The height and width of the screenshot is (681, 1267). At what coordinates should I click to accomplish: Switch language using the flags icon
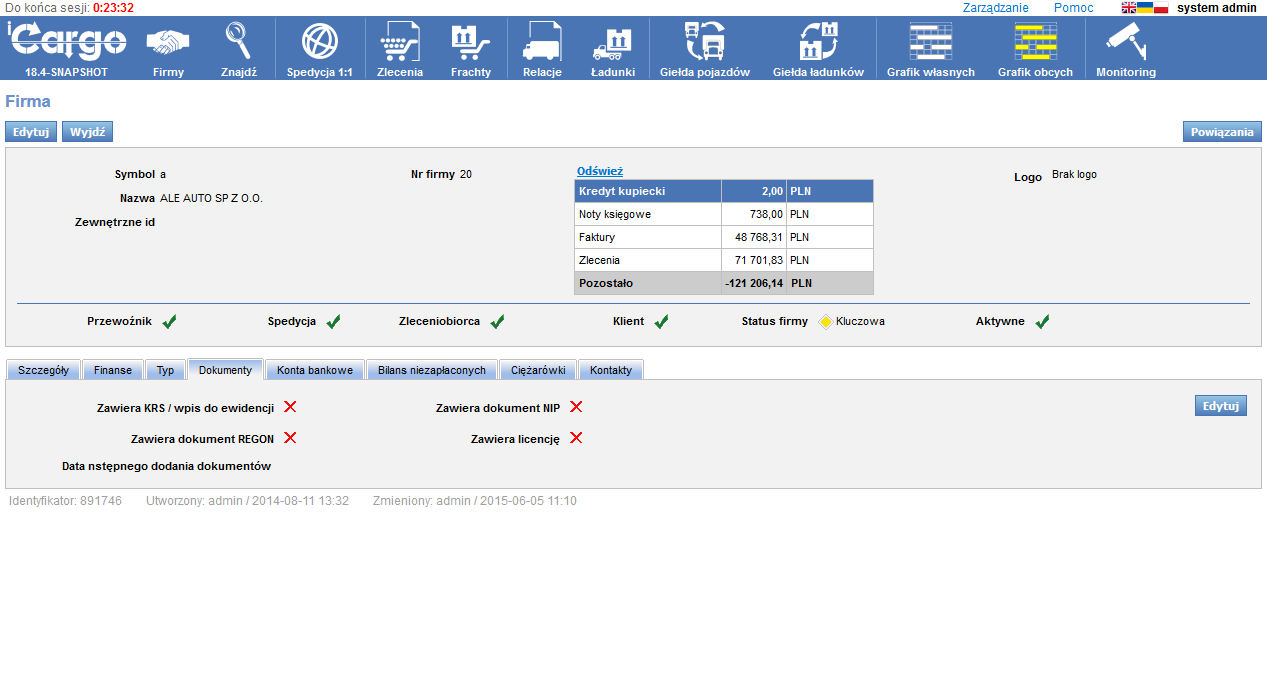(1144, 8)
